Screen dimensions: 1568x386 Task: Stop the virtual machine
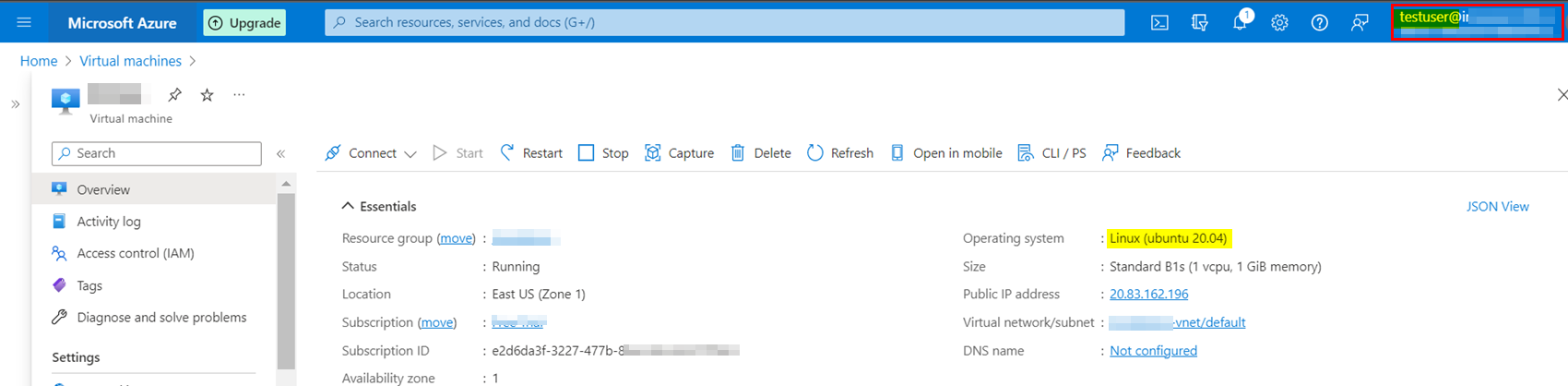(603, 153)
